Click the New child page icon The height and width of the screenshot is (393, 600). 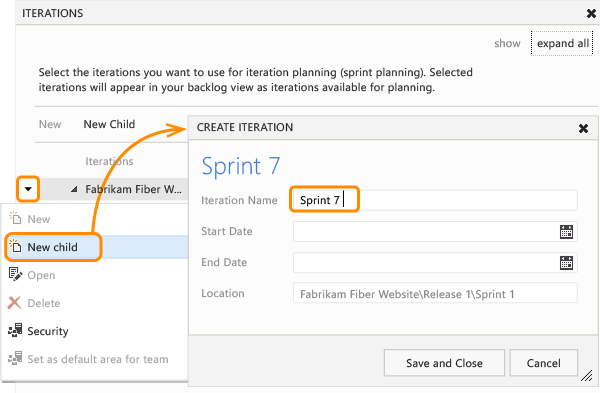click(x=15, y=246)
